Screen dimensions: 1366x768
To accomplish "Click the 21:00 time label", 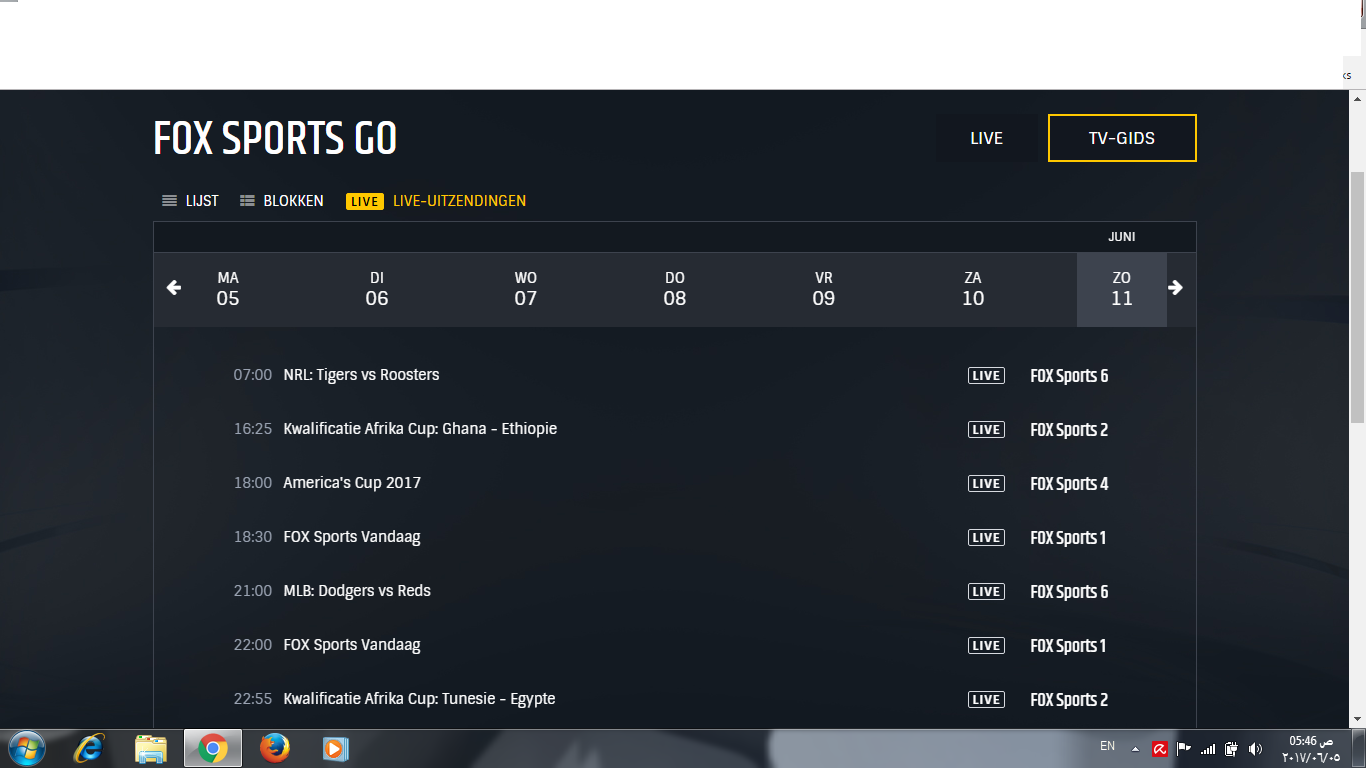I will point(253,591).
